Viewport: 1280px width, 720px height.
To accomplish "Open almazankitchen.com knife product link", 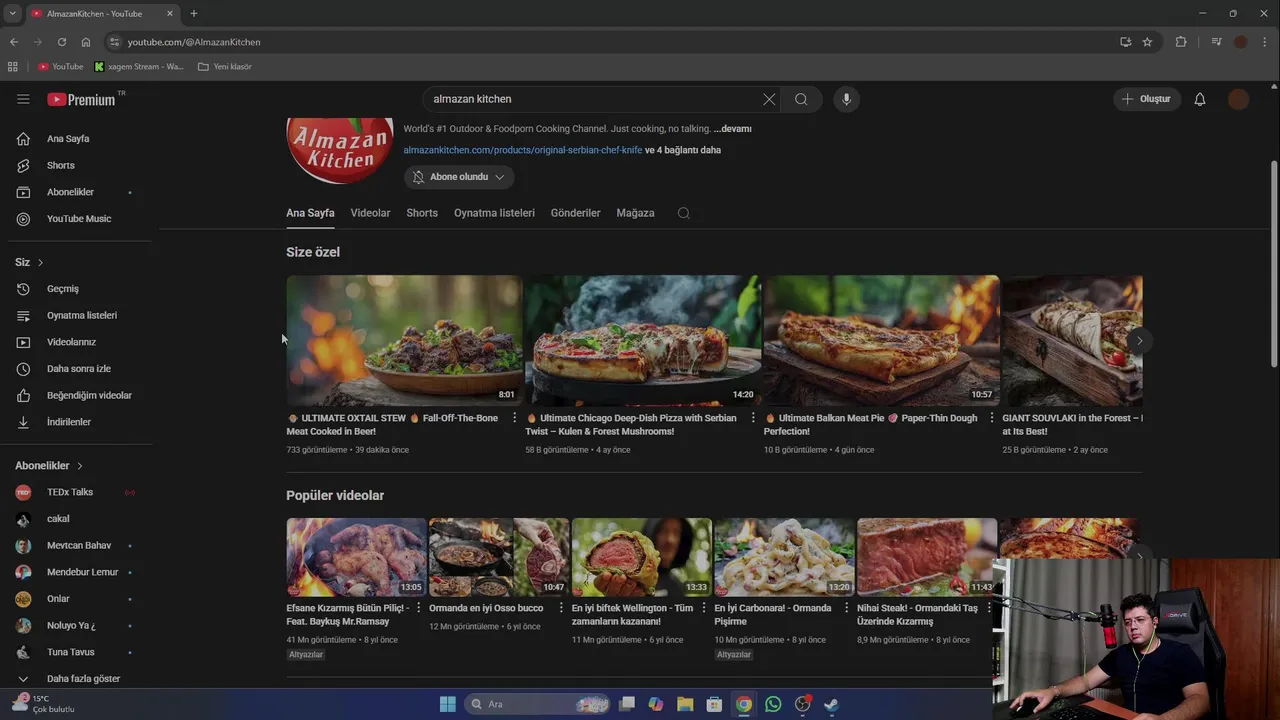I will point(523,150).
